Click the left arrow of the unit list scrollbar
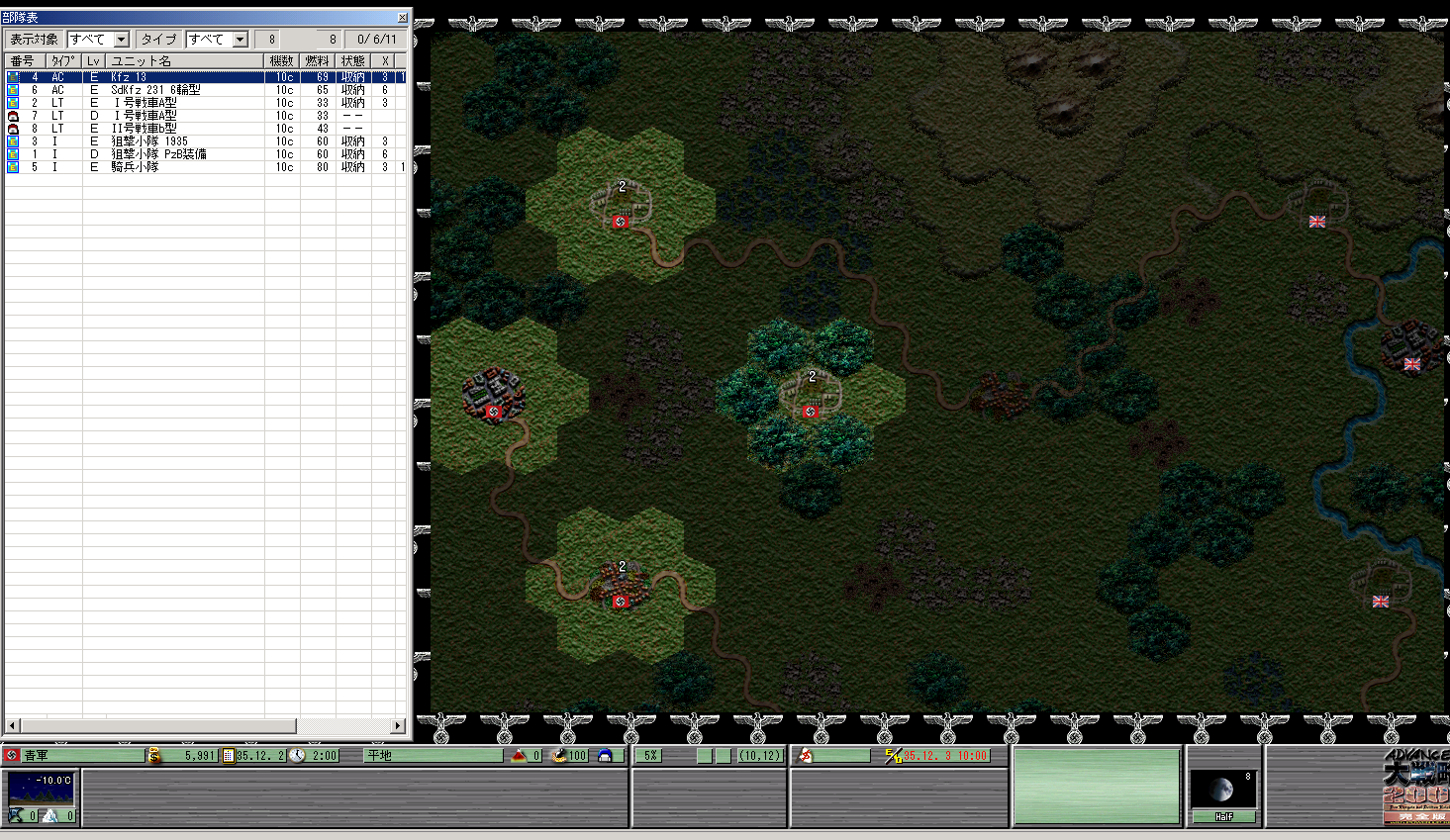The width and height of the screenshot is (1450, 840). (x=12, y=726)
